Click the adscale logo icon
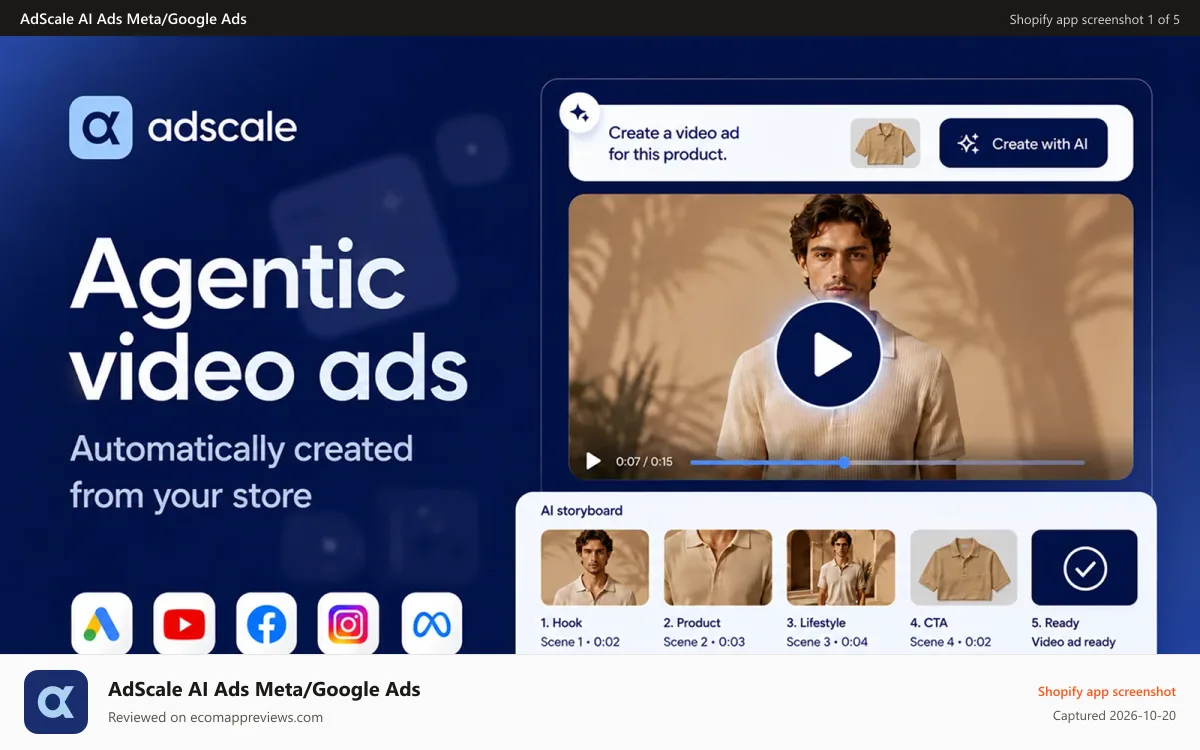1200x750 pixels. click(x=101, y=127)
